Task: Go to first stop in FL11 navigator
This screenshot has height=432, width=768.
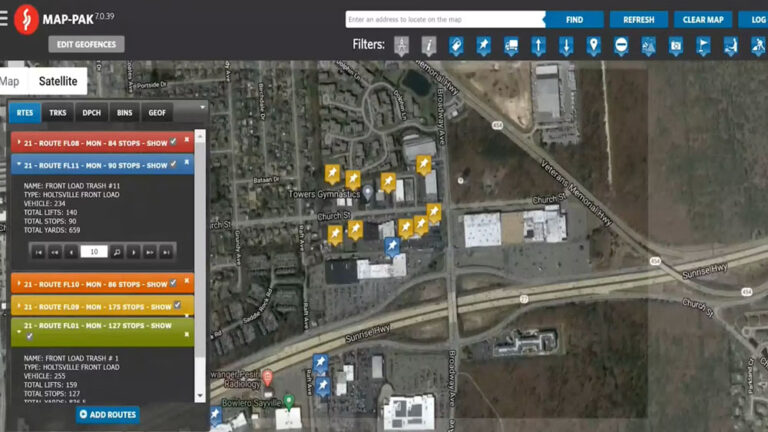Action: pos(38,252)
